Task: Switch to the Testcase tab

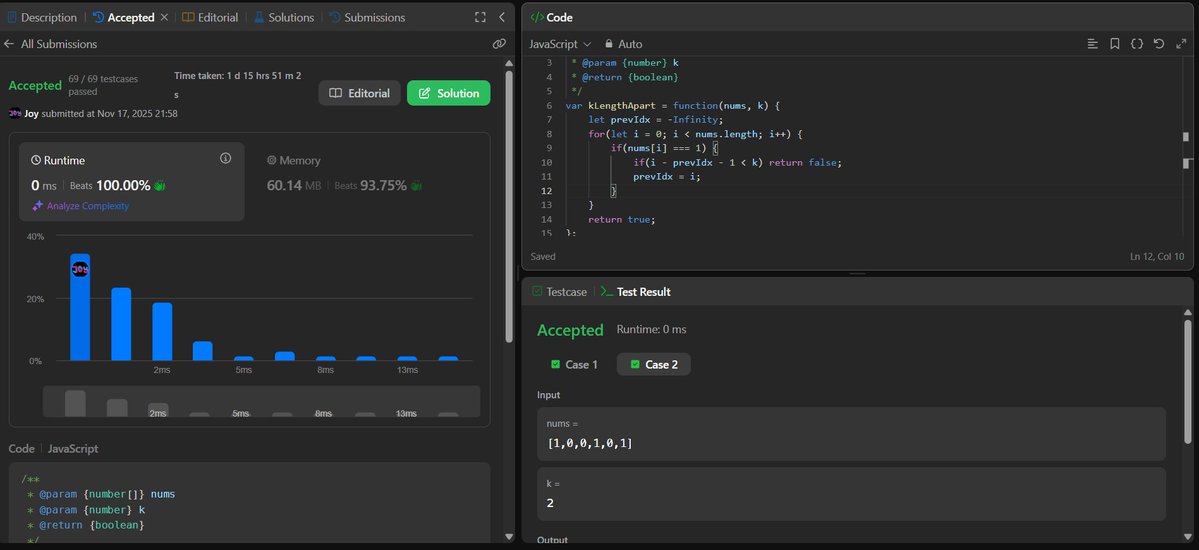Action: coord(560,291)
